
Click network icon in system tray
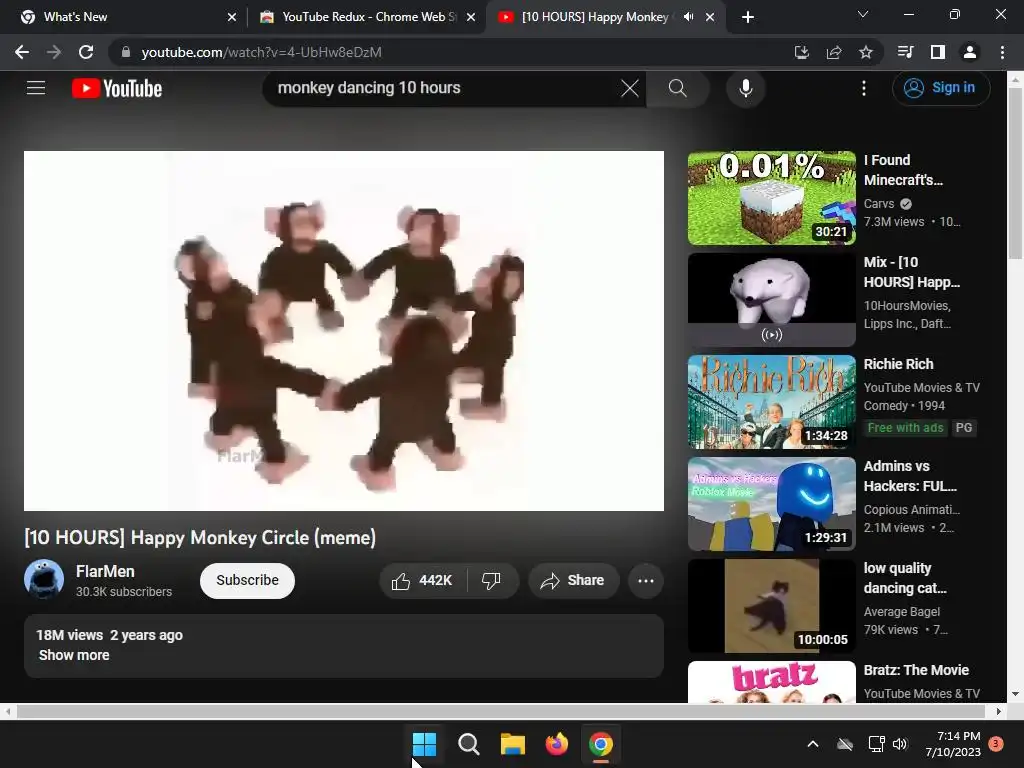(876, 744)
